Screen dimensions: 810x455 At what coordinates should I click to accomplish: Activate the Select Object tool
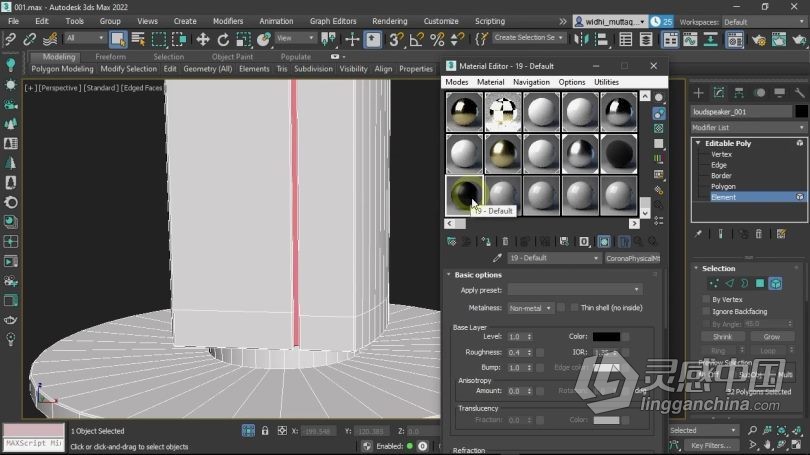tap(118, 39)
